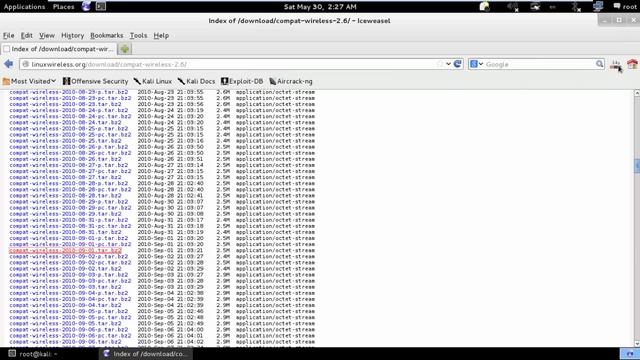Download compat-wireless-2010-09-05-p.tar.bz2
Viewport: 640px width, 360px height.
(69, 311)
